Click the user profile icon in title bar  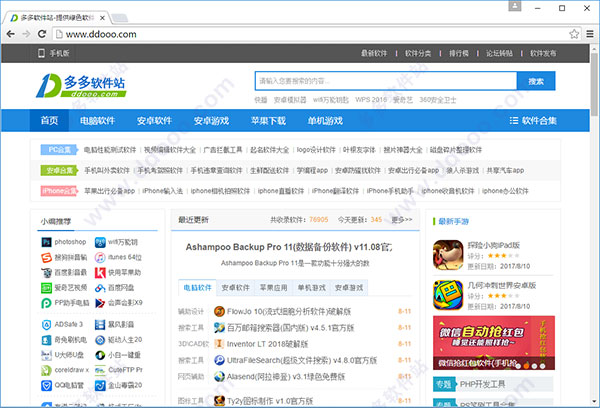click(515, 6)
